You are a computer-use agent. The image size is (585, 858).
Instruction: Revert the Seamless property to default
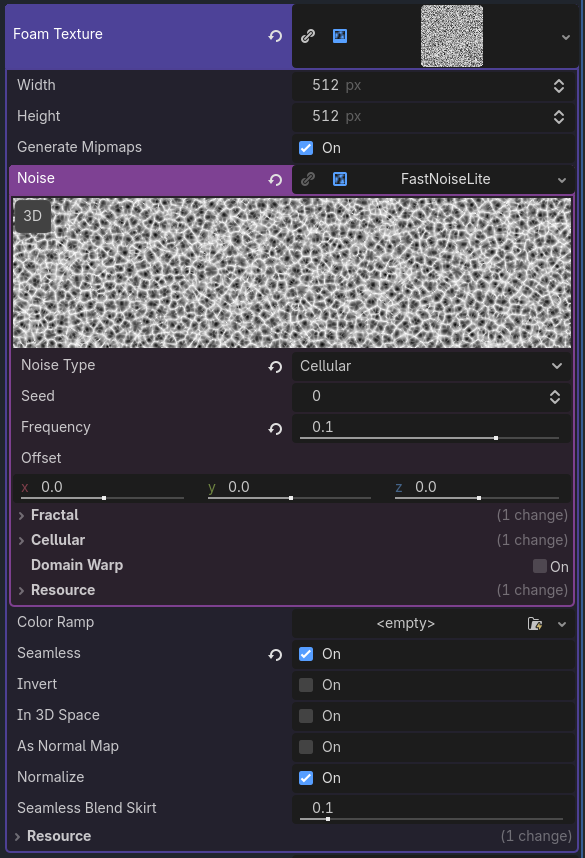[274, 654]
